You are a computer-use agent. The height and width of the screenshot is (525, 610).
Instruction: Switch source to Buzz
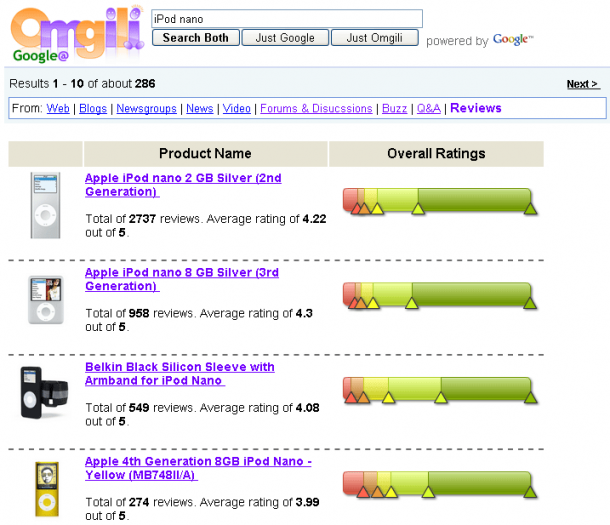(394, 108)
